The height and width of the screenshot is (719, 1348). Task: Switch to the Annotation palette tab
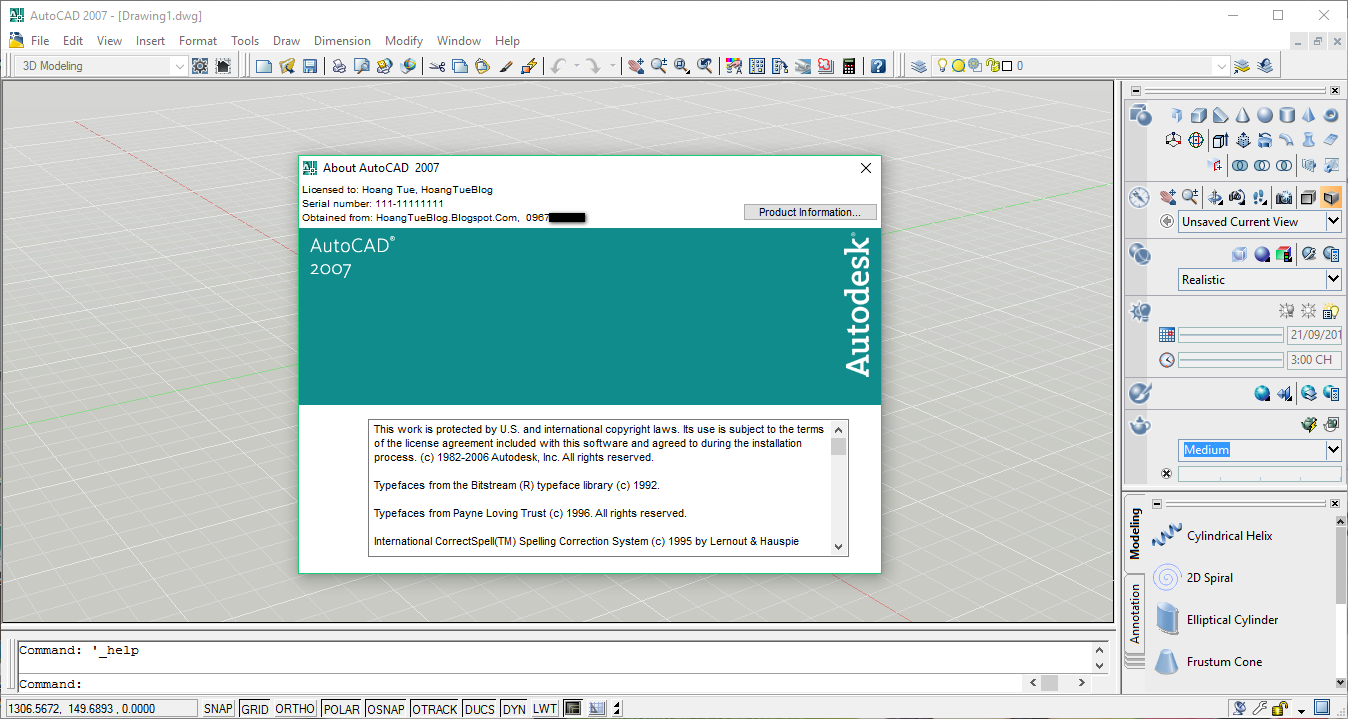click(1134, 614)
